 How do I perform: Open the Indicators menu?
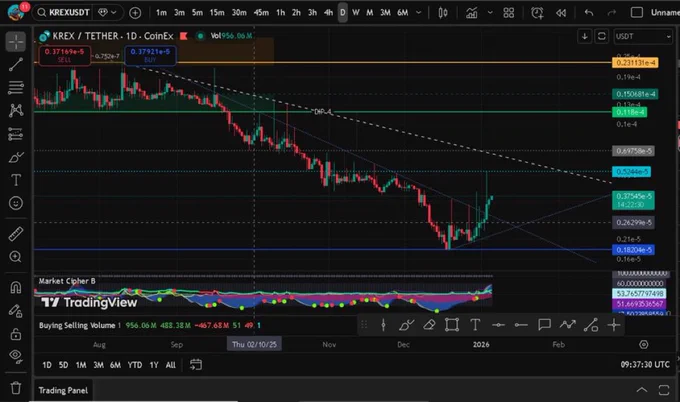coord(472,13)
